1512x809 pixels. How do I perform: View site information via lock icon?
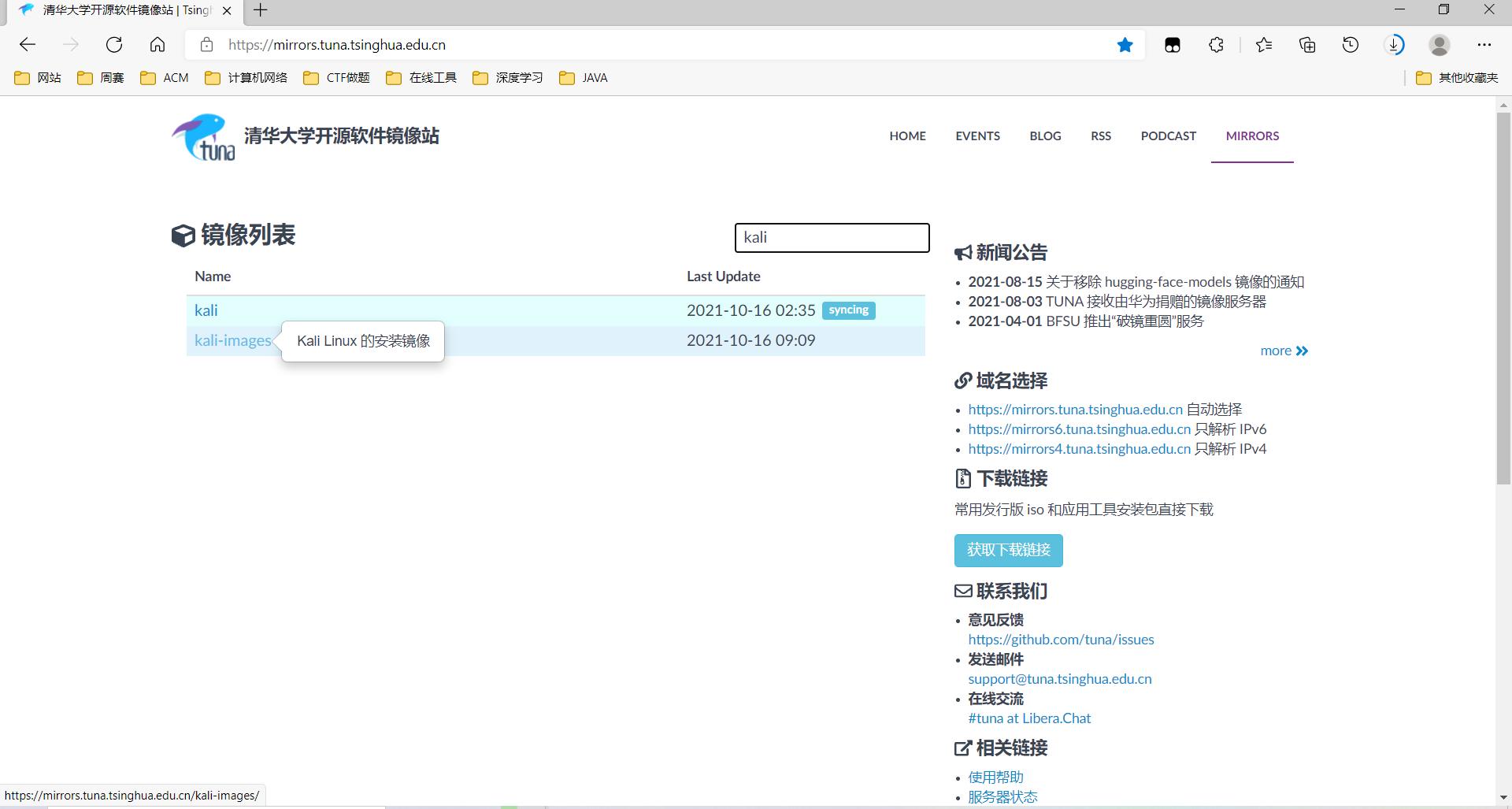[x=206, y=45]
